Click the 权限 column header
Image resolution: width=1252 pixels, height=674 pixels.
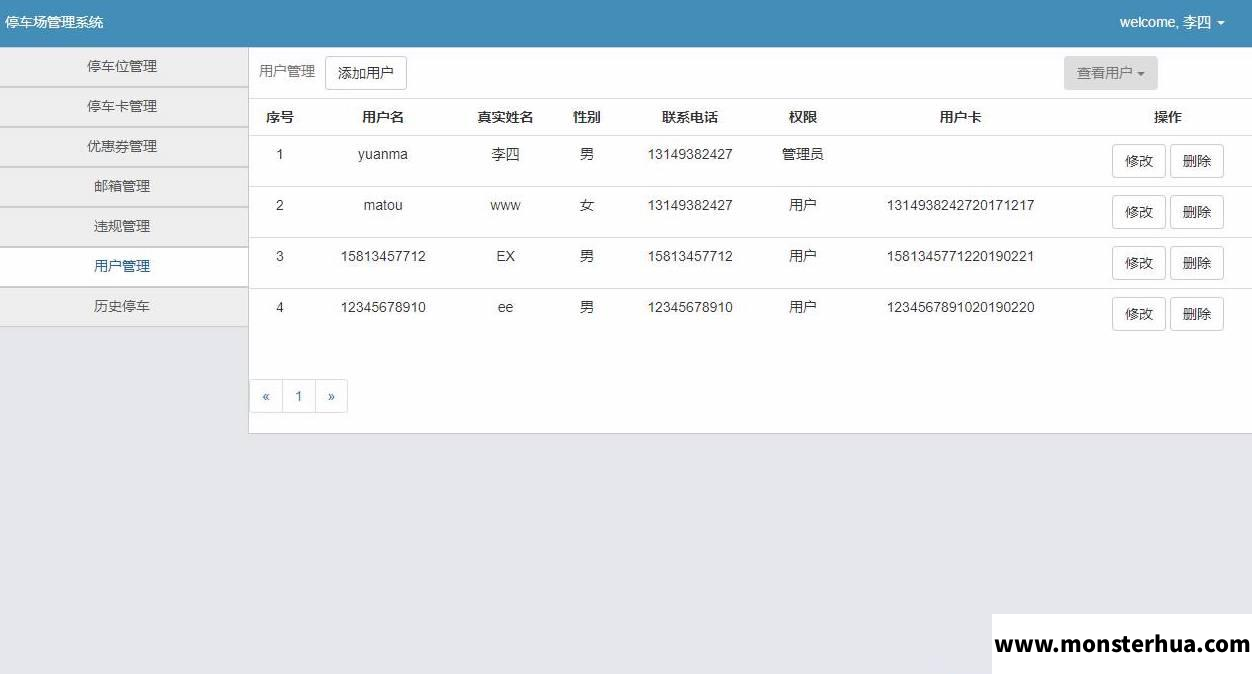click(803, 117)
